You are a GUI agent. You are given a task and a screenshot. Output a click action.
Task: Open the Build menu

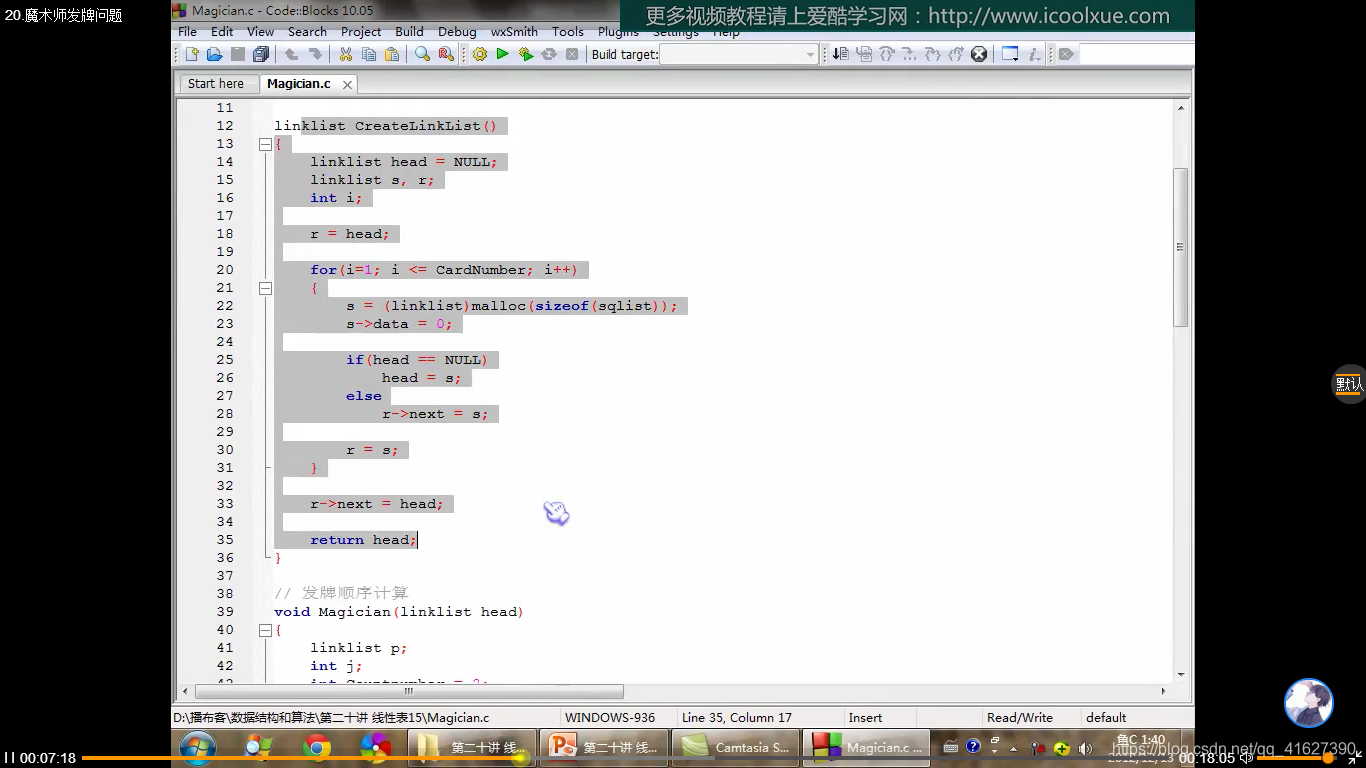click(409, 32)
